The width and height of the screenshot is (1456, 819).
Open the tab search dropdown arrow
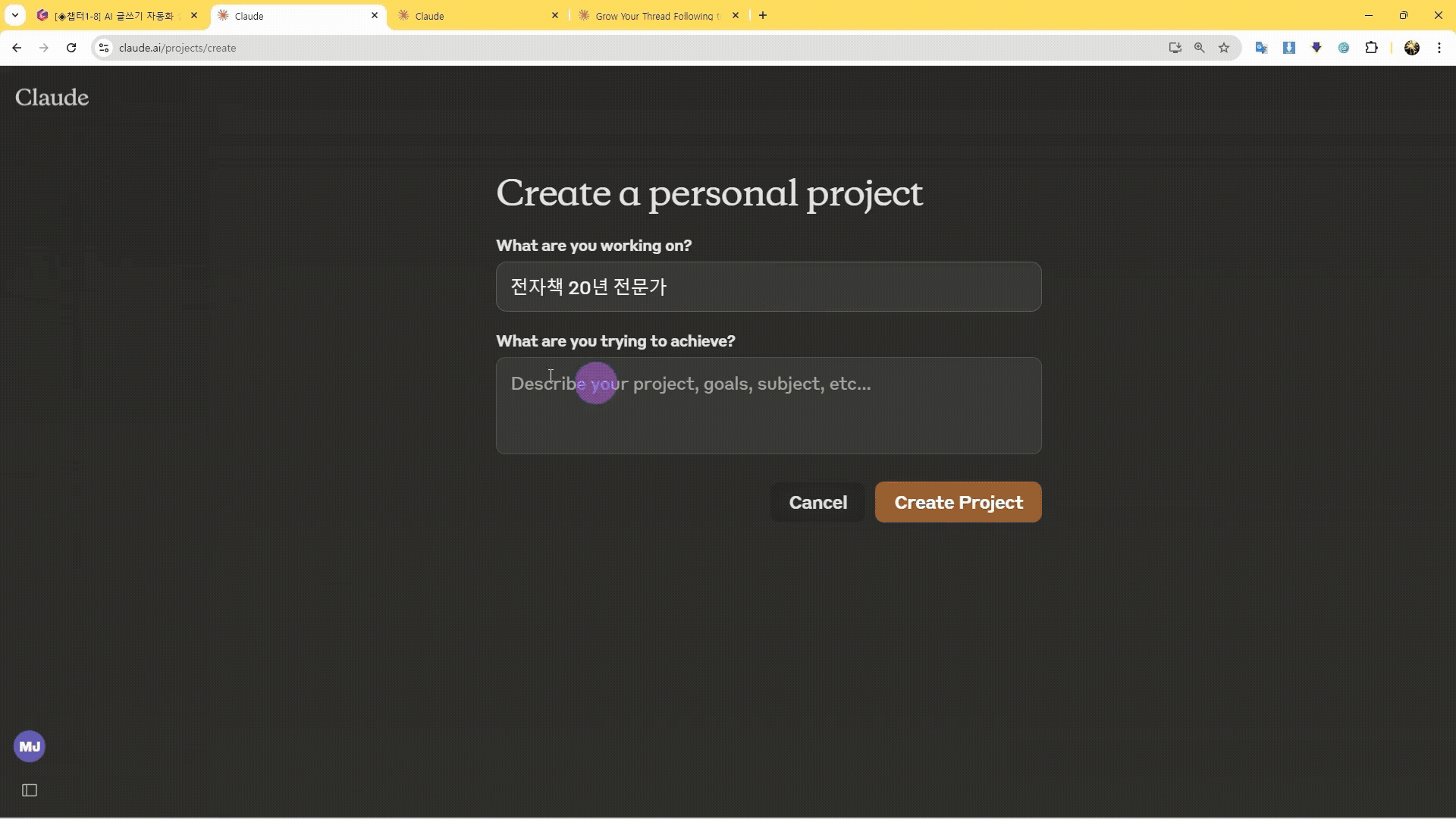[x=14, y=15]
